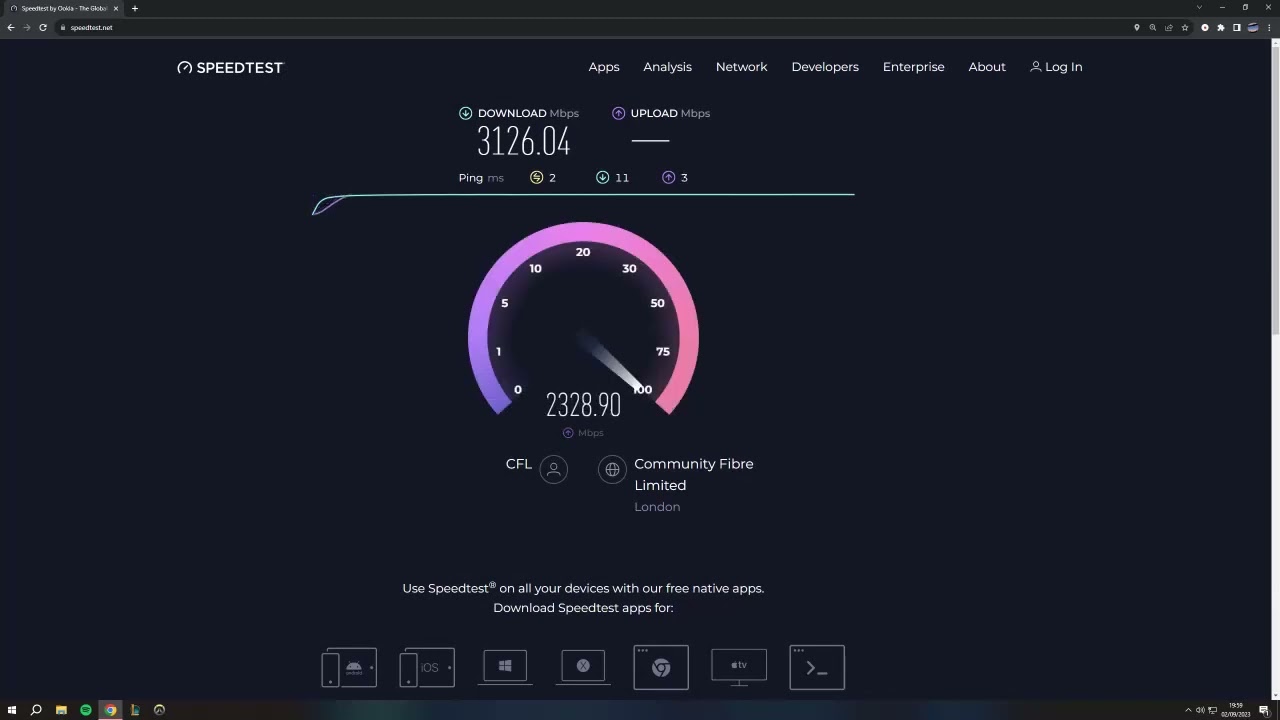Viewport: 1280px width, 720px height.
Task: Open the notification center icon
Action: 1264,710
